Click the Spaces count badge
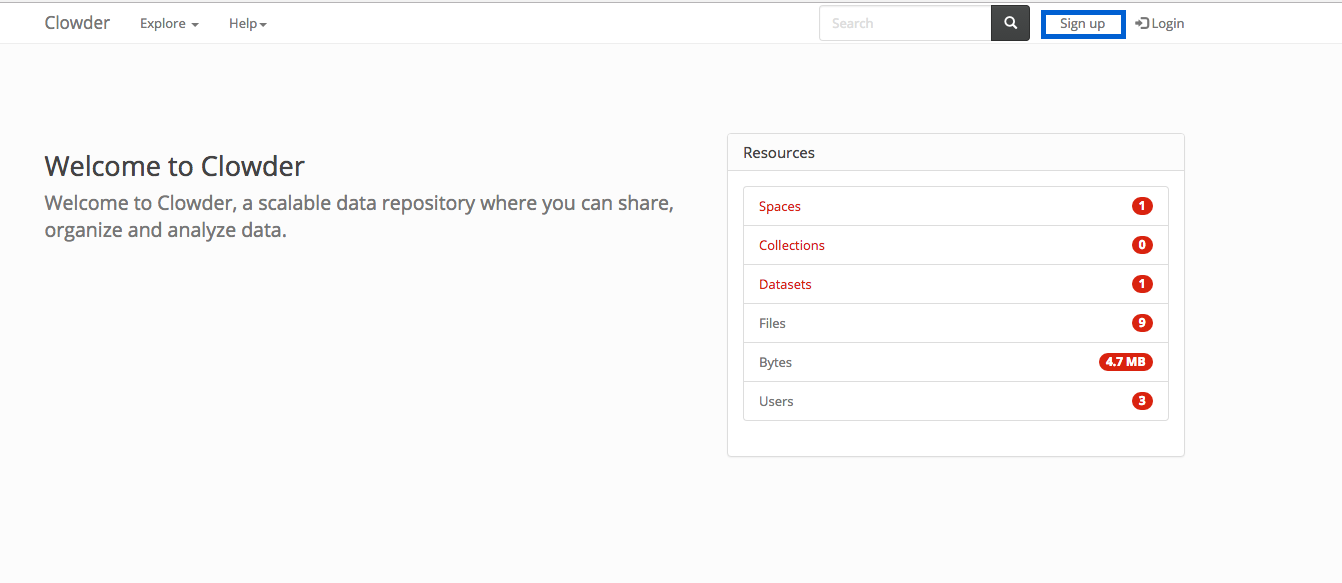 tap(1142, 206)
